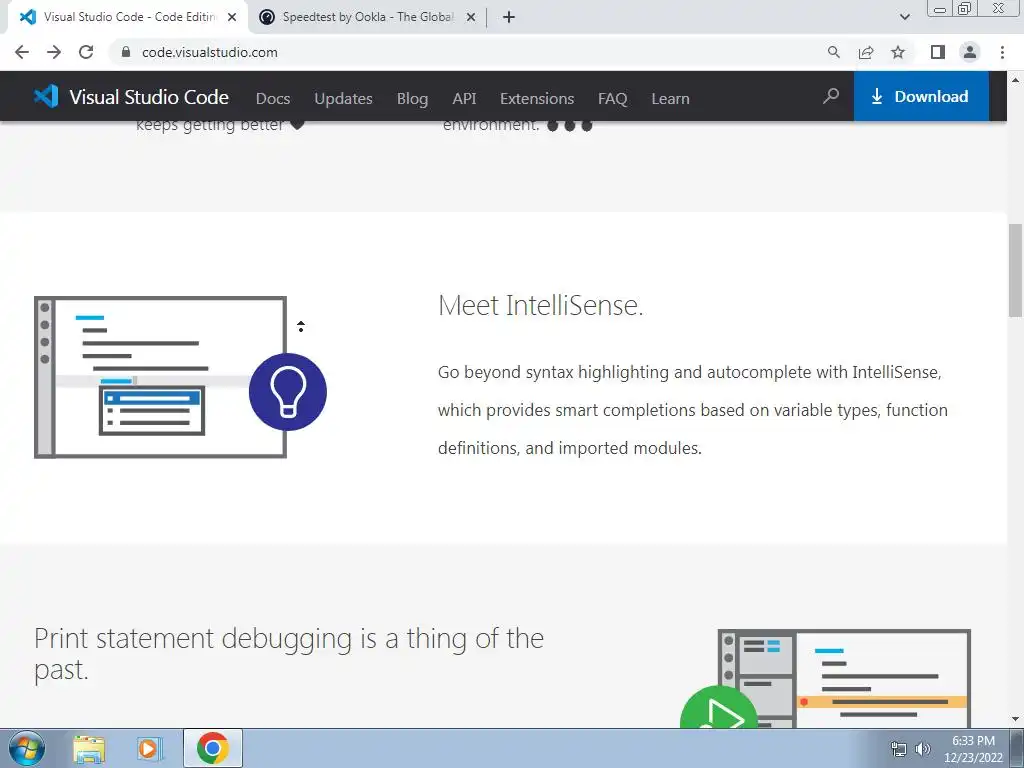The width and height of the screenshot is (1024, 768).
Task: Click the Show desktop strip on the taskbar
Action: [x=1017, y=748]
